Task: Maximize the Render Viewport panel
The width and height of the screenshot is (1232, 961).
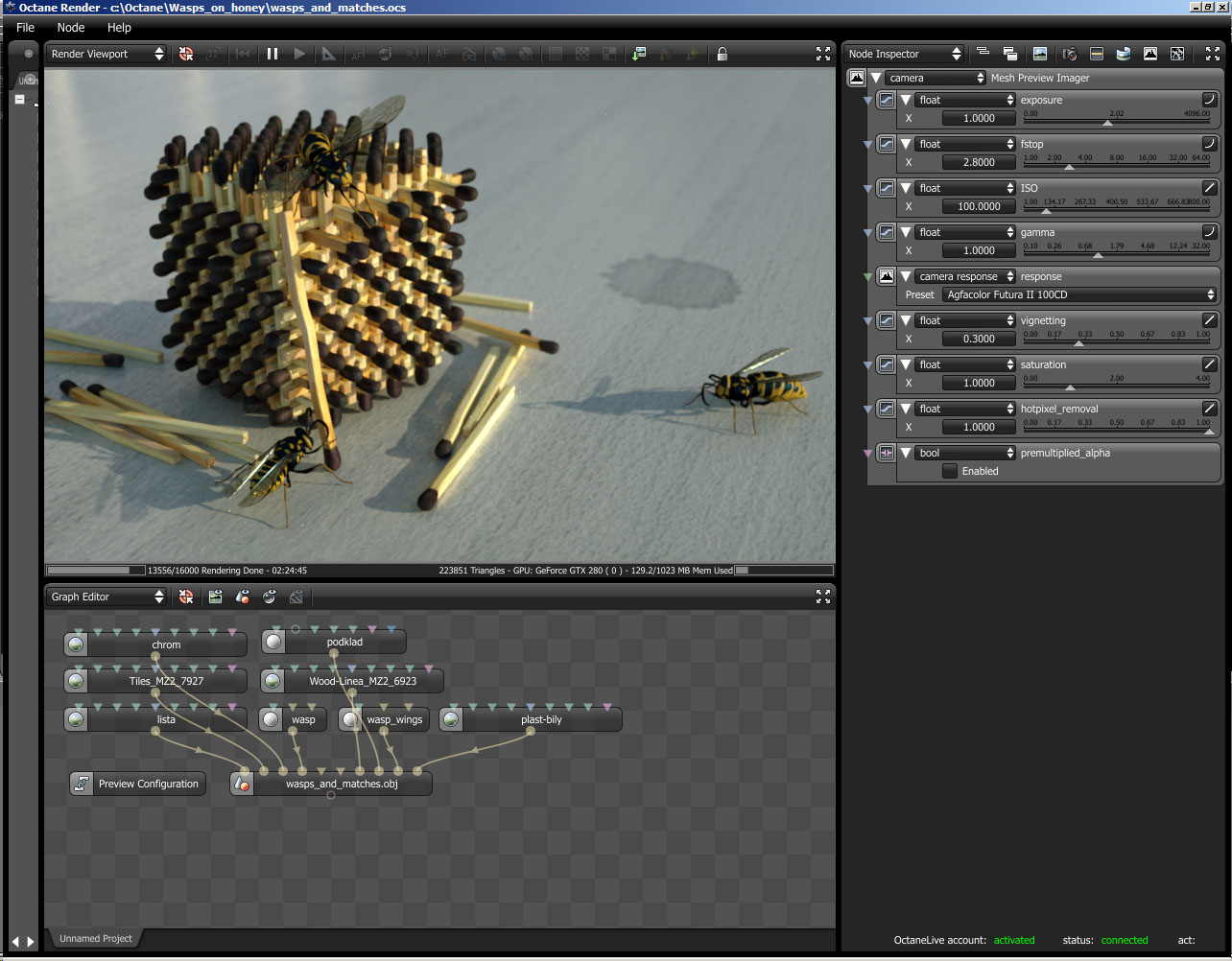Action: pyautogui.click(x=822, y=55)
